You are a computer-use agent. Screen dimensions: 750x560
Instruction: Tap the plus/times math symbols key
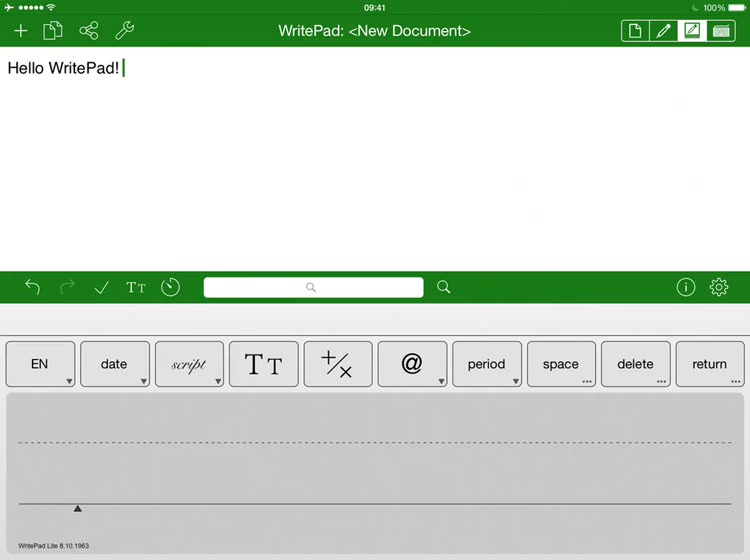338,364
